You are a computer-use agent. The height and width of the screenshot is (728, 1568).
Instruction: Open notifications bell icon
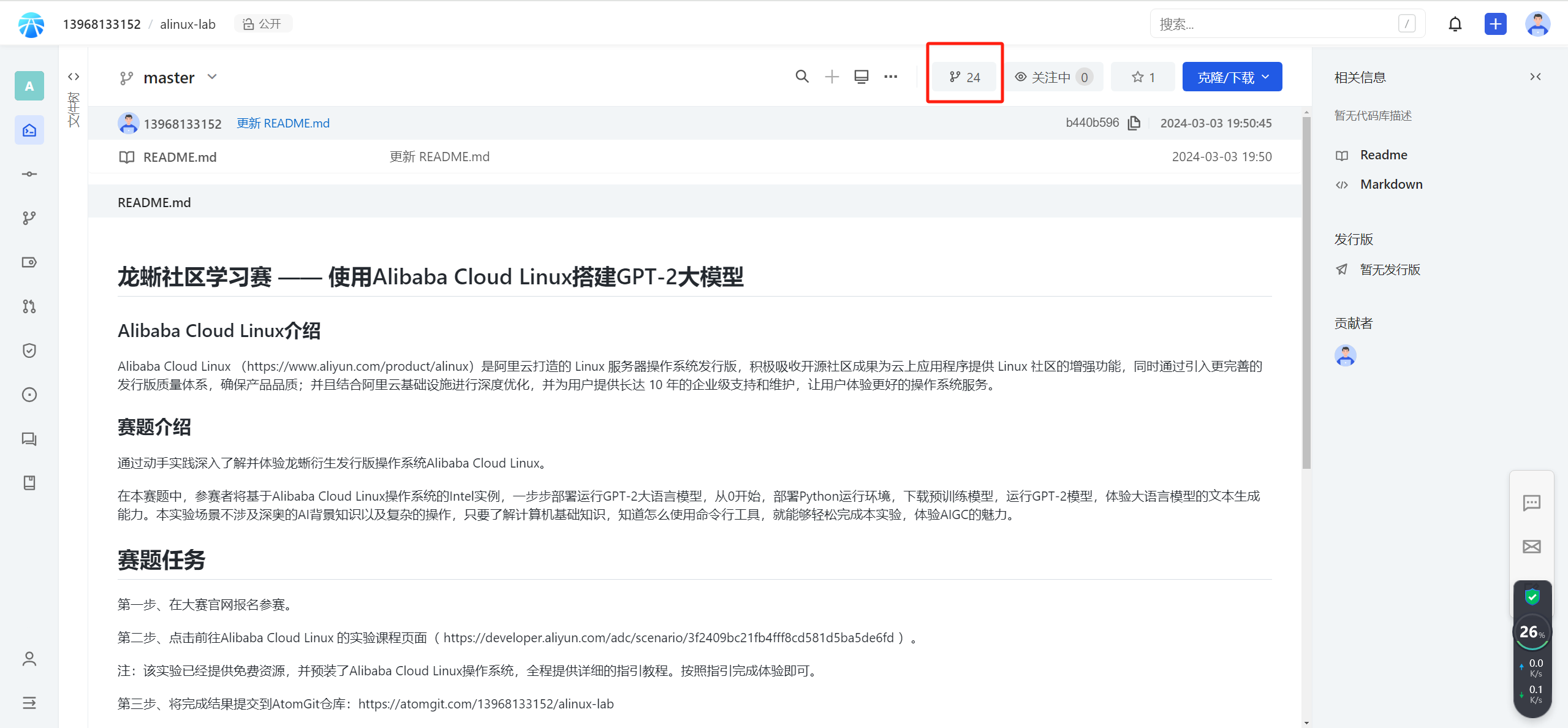pos(1455,24)
